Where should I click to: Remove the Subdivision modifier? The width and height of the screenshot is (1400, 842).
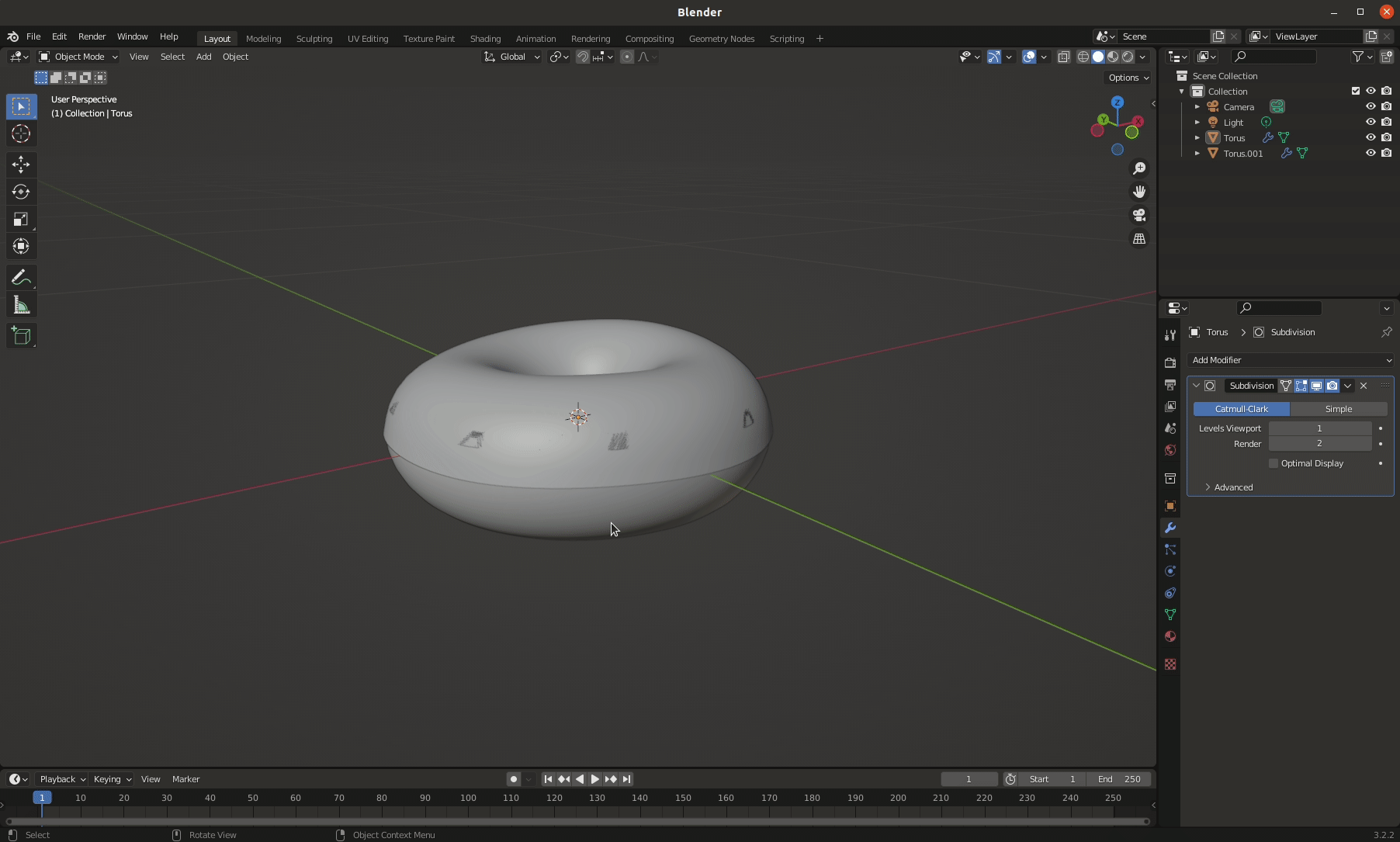click(x=1364, y=386)
